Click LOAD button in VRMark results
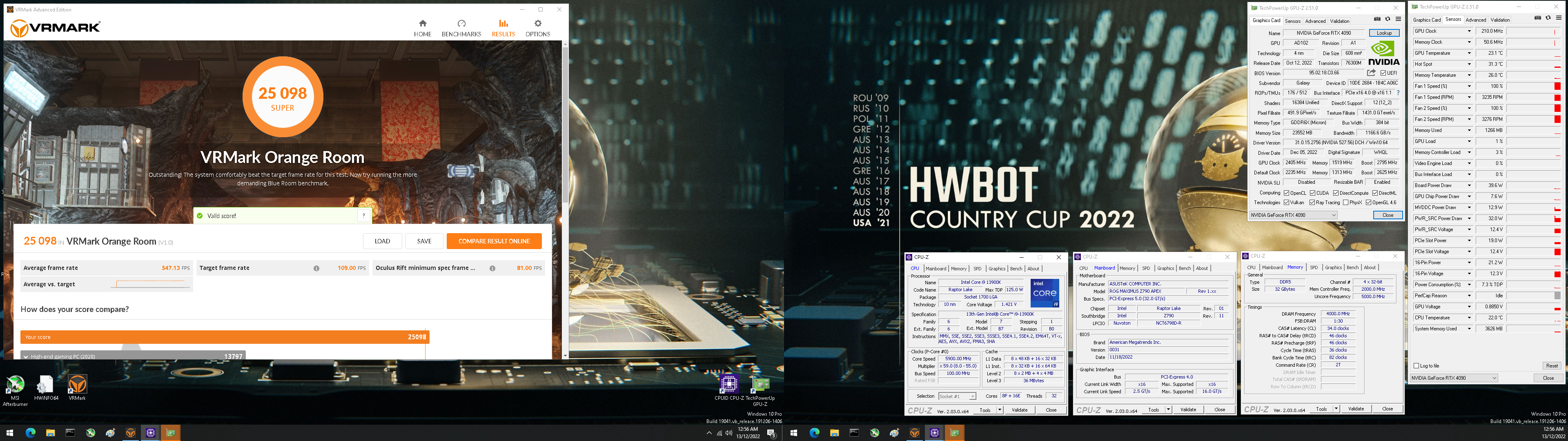The width and height of the screenshot is (1568, 441). click(382, 241)
